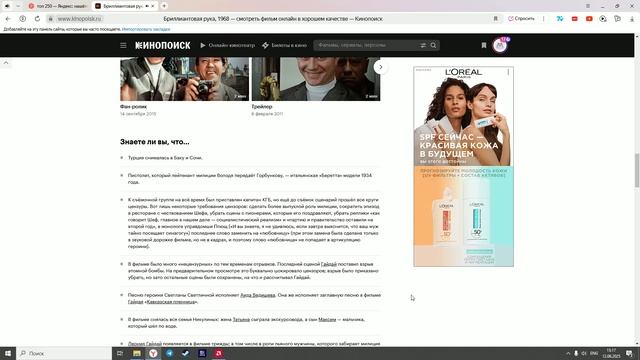Click the Знаете ли вы, что... heading
Screen dimensions: 640x360
pyautogui.click(x=155, y=142)
